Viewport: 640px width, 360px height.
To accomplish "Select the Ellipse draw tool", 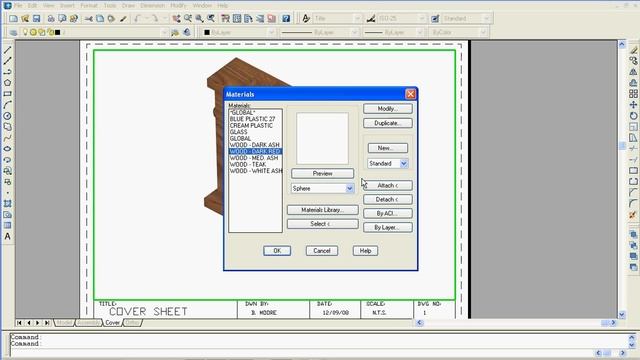I will pos(7,149).
